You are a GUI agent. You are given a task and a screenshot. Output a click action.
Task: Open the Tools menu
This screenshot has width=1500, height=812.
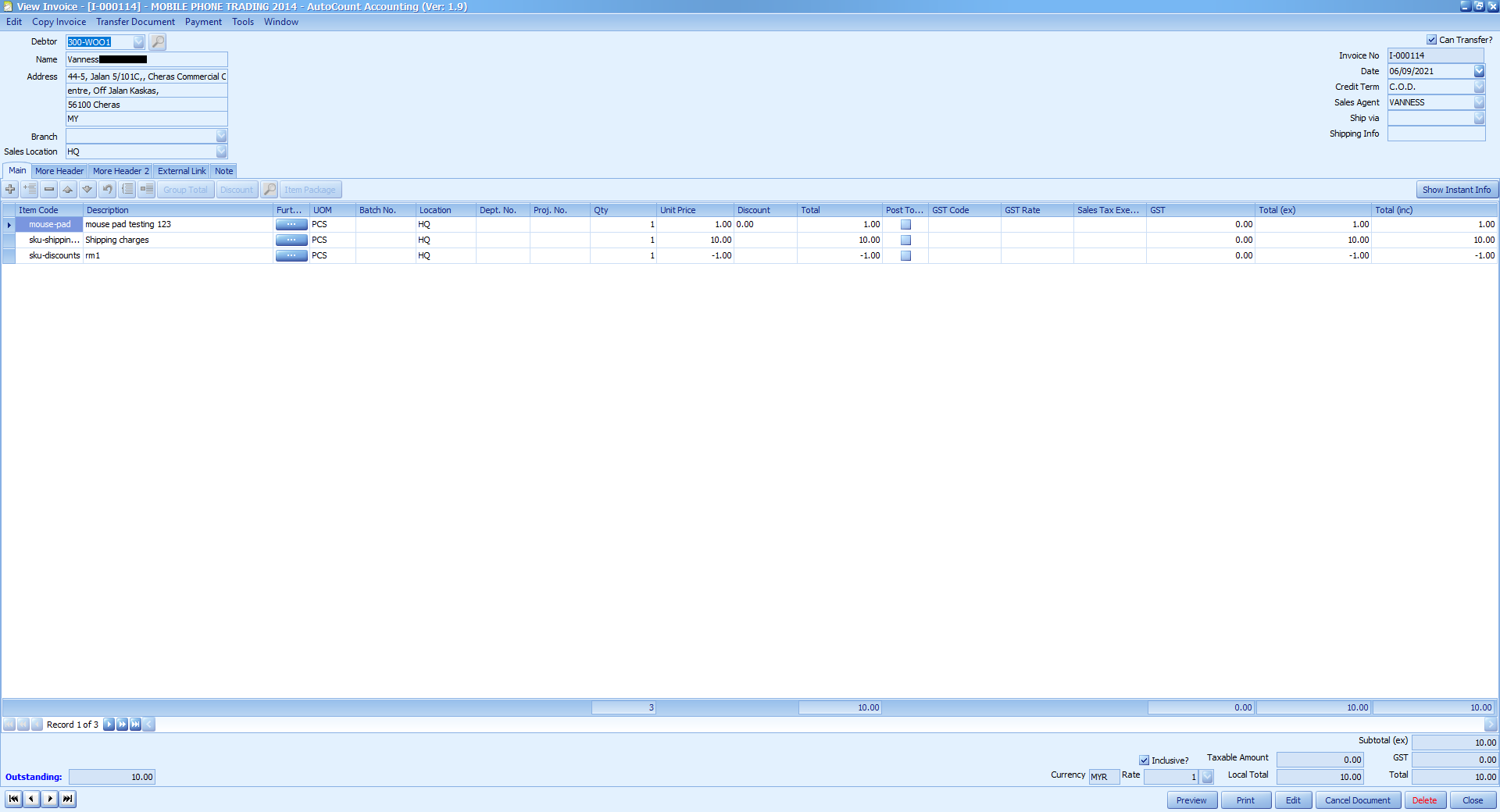(243, 22)
